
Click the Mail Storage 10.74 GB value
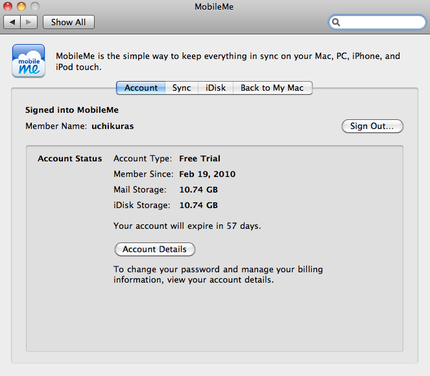tap(199, 190)
